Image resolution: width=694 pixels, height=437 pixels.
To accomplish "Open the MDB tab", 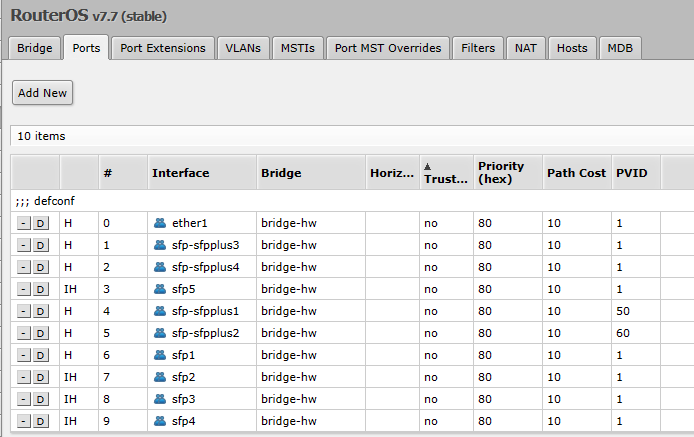I will tap(620, 48).
